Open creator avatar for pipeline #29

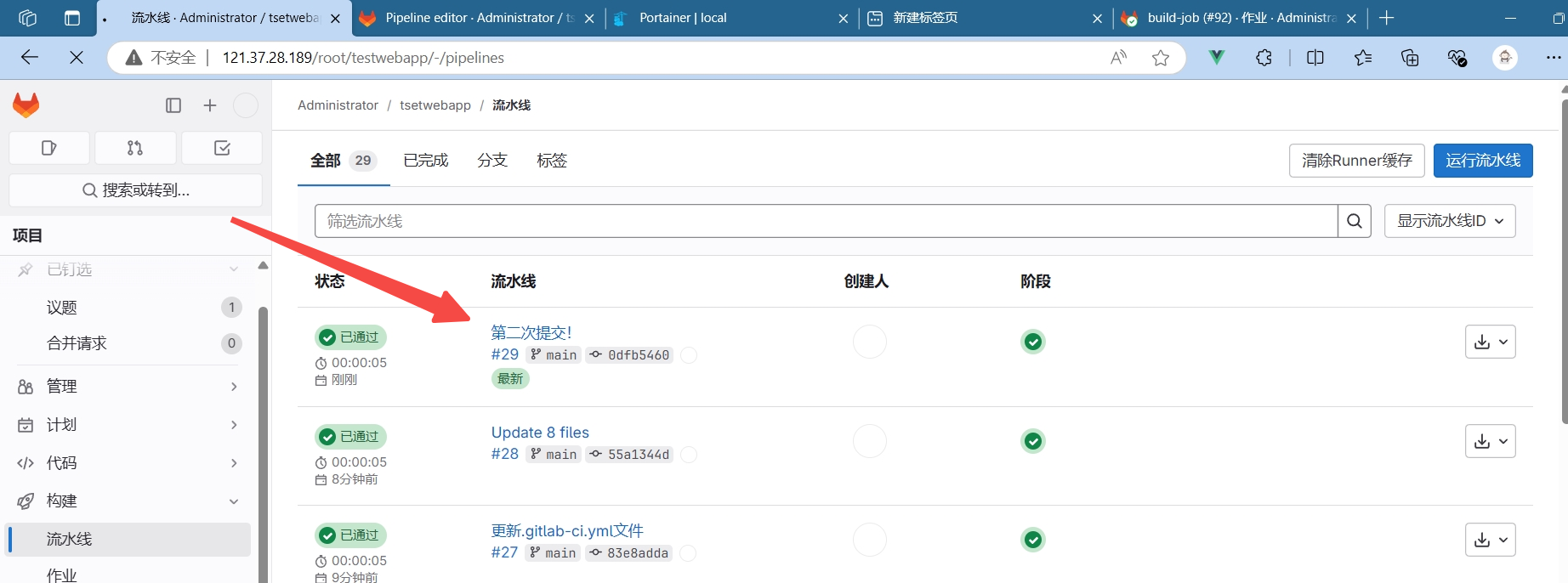click(x=870, y=342)
